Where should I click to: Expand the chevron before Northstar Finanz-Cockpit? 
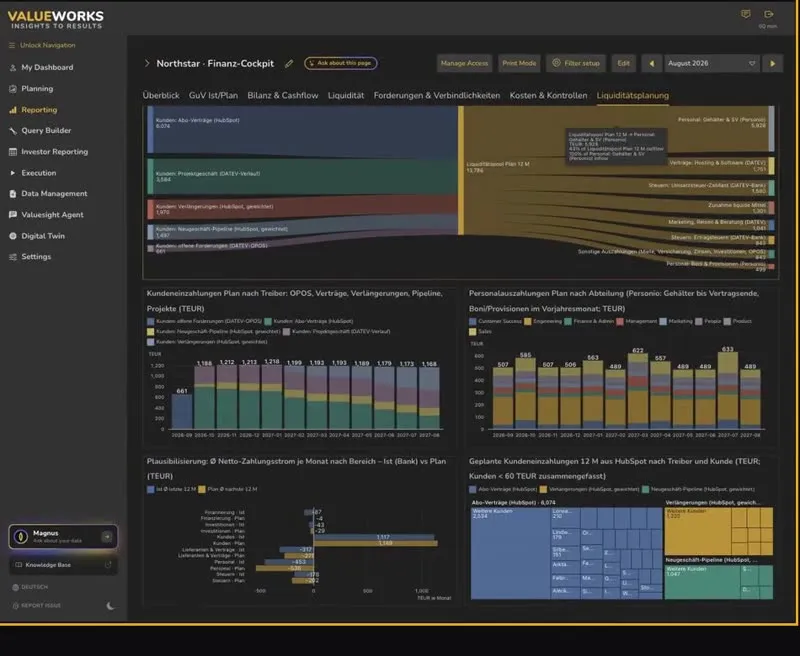[x=147, y=63]
